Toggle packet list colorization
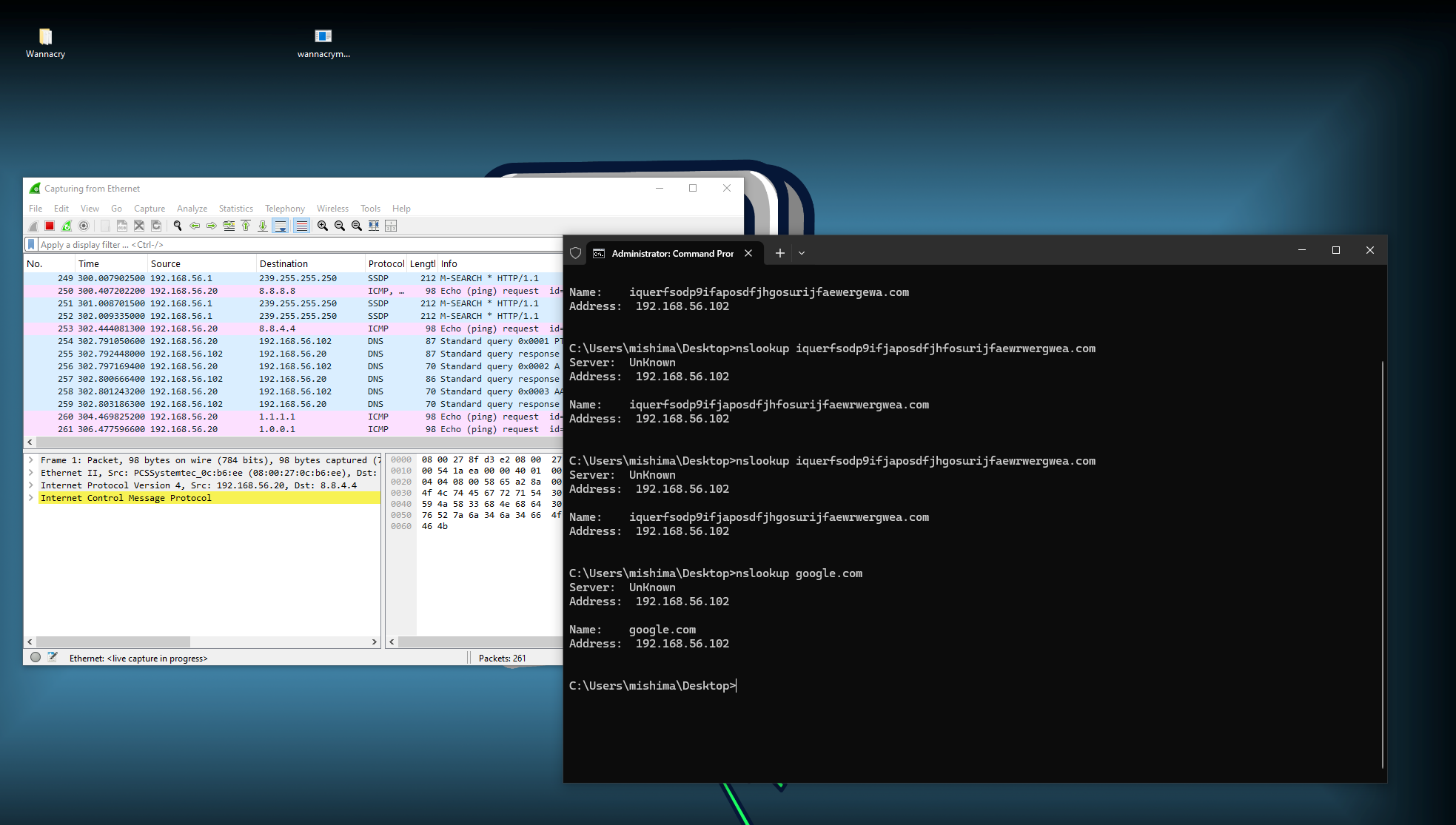This screenshot has height=825, width=1456. click(x=302, y=226)
